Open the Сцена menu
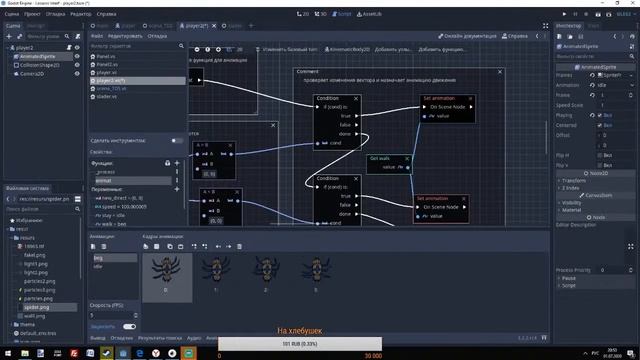Screen dimensions: 640x360 pyautogui.click(x=12, y=14)
